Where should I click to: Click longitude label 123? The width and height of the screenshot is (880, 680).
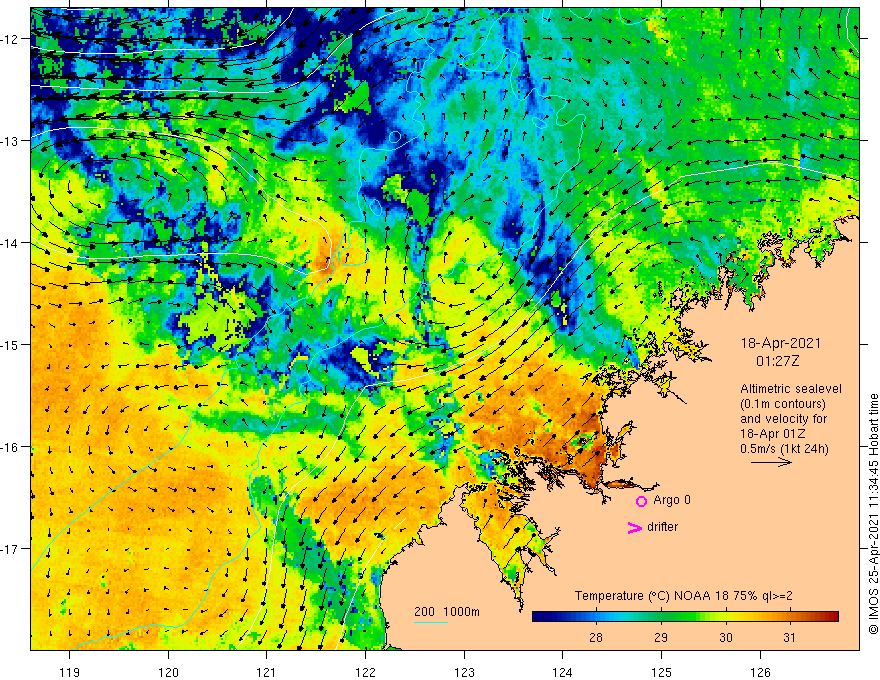pos(464,672)
